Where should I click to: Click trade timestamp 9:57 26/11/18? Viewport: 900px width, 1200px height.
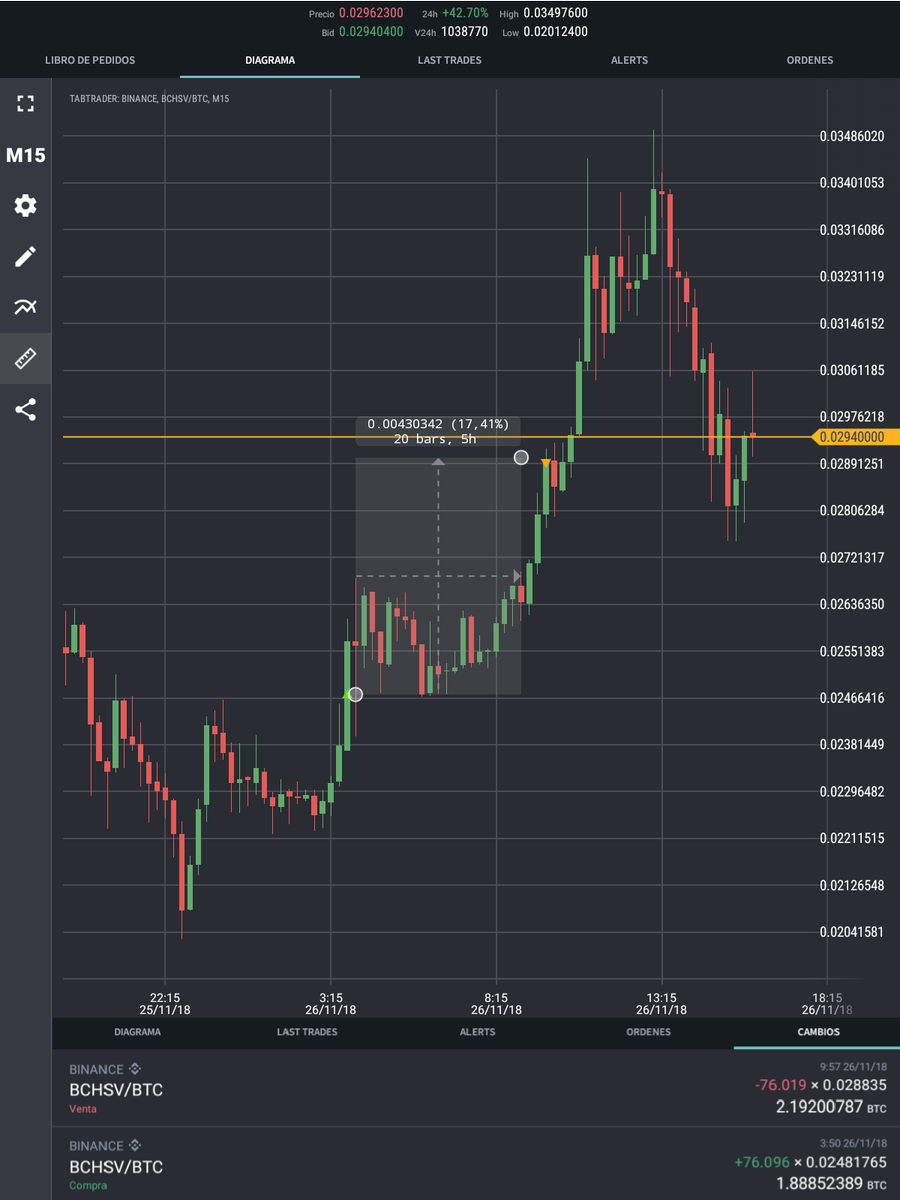853,1067
